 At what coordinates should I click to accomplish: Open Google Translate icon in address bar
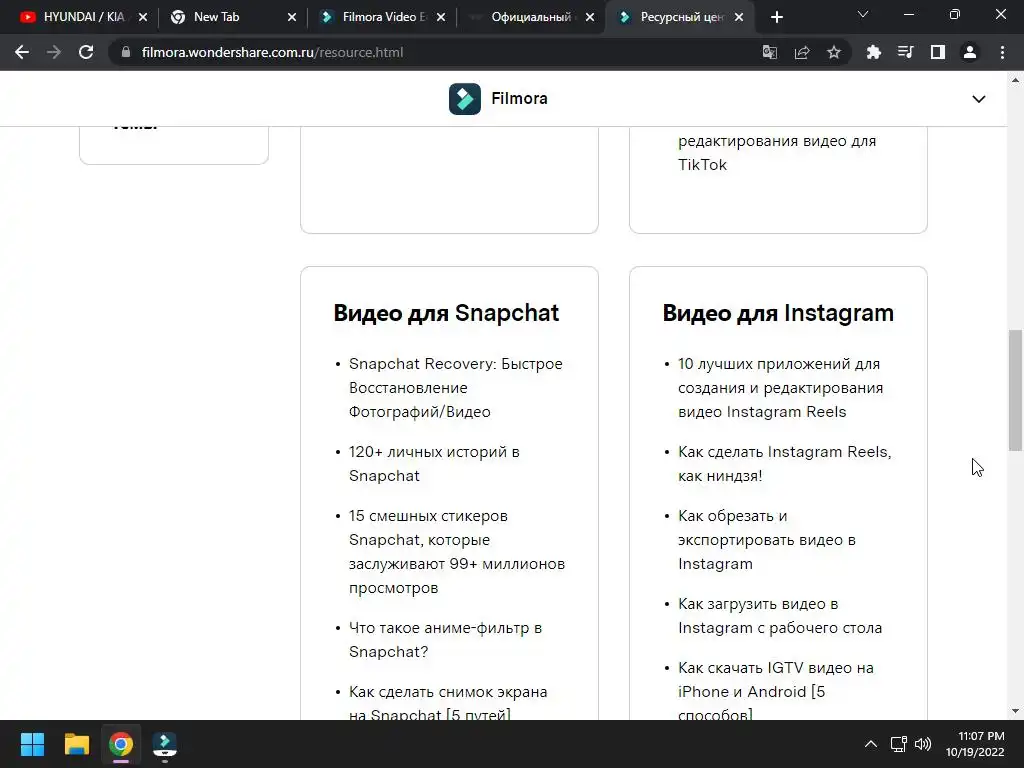770,52
